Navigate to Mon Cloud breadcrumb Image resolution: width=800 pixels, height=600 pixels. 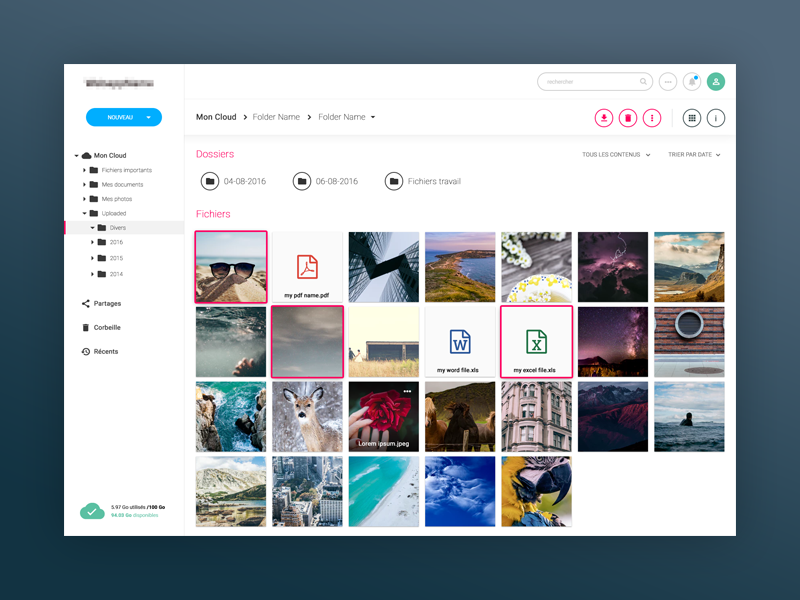tap(216, 117)
